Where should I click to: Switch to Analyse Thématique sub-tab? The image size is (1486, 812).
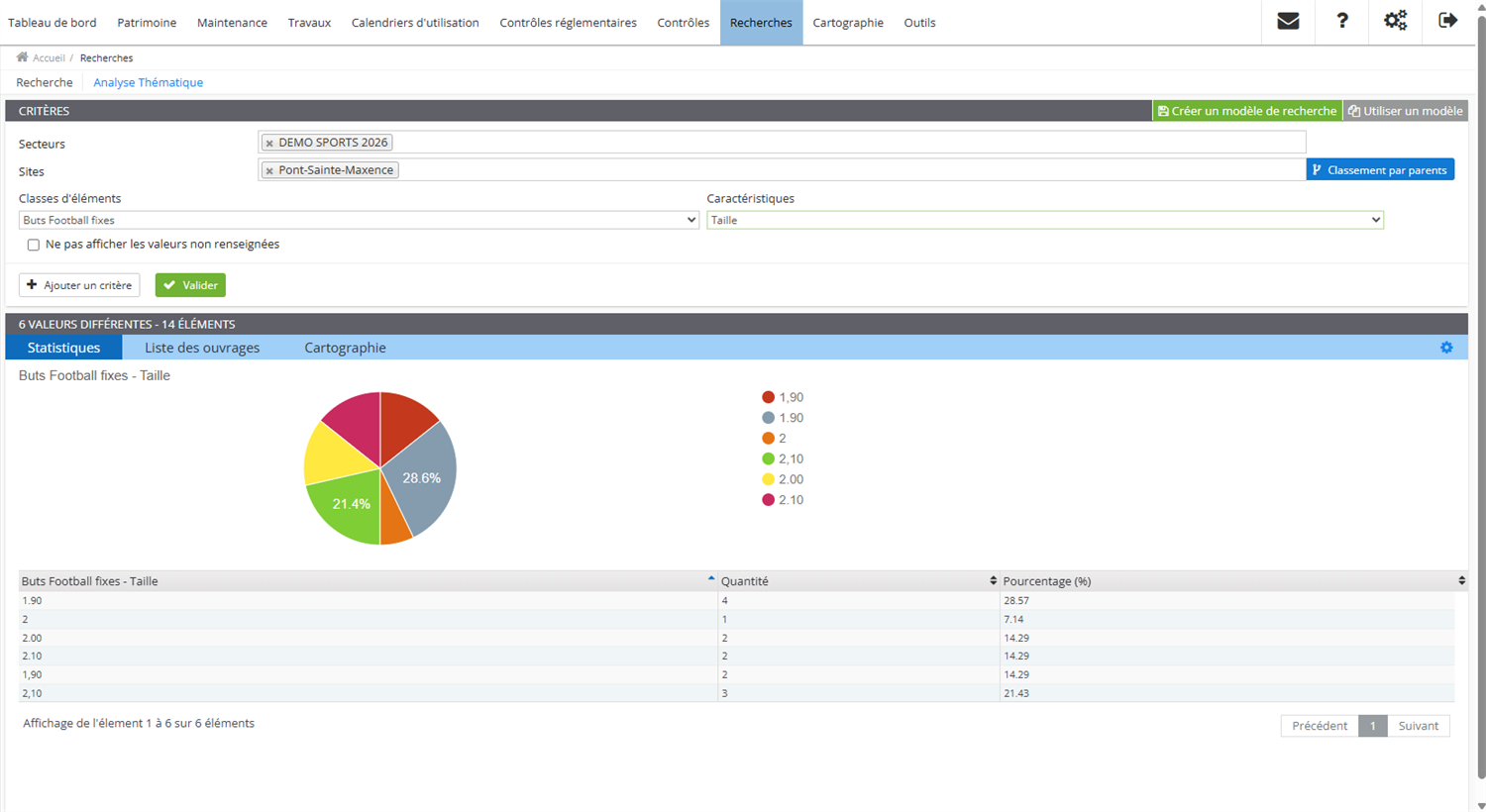148,82
